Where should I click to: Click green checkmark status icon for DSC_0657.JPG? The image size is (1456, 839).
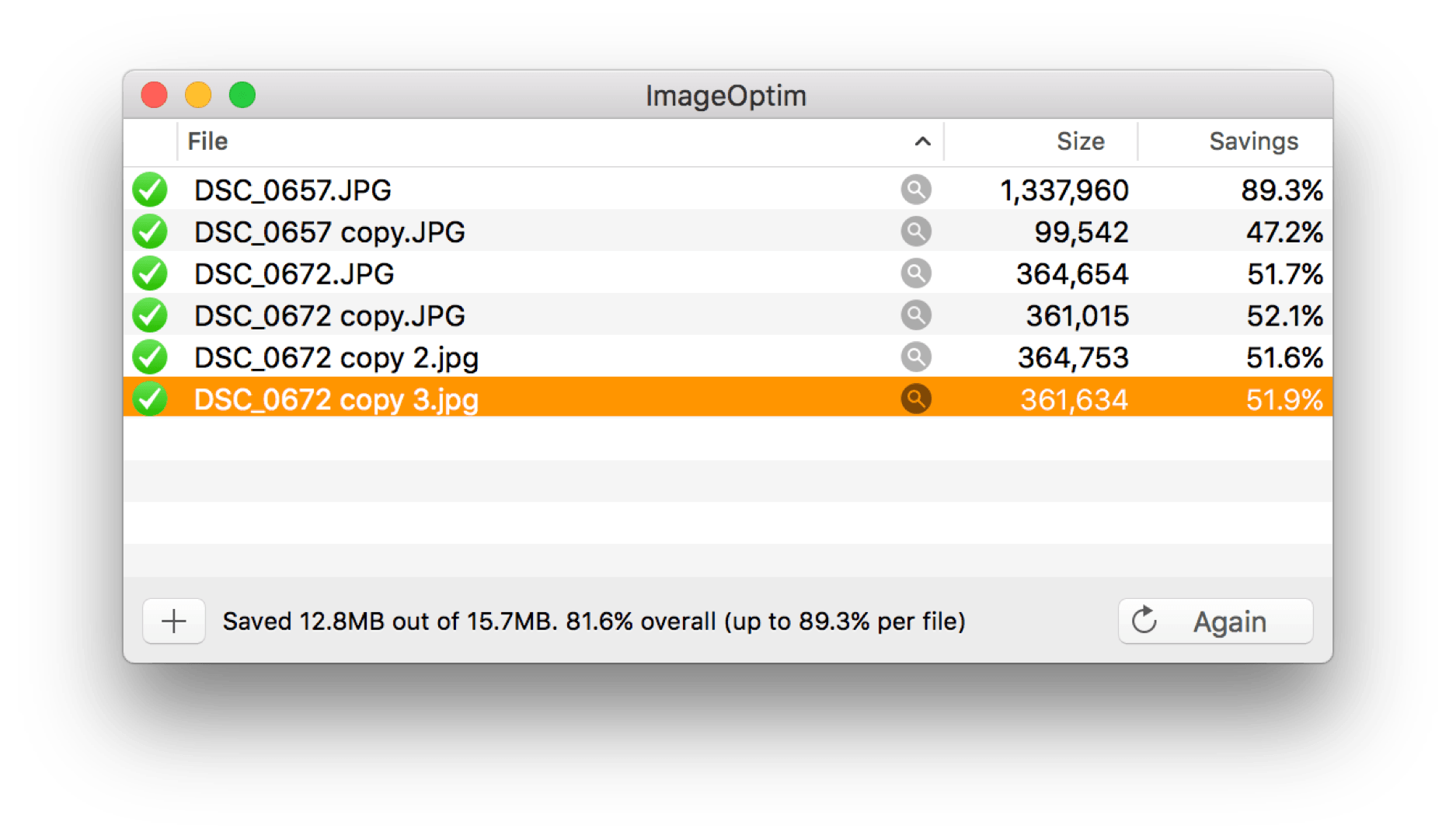coord(150,190)
